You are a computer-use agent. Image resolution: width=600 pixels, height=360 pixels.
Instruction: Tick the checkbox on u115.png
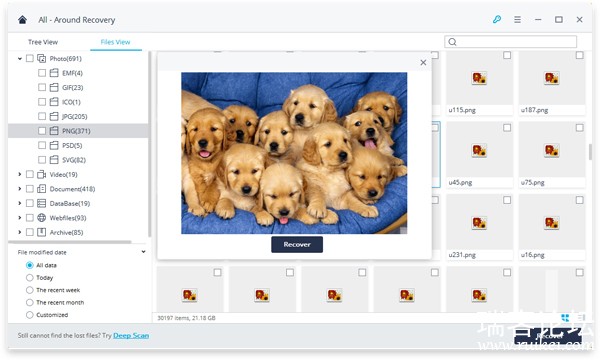(x=507, y=55)
